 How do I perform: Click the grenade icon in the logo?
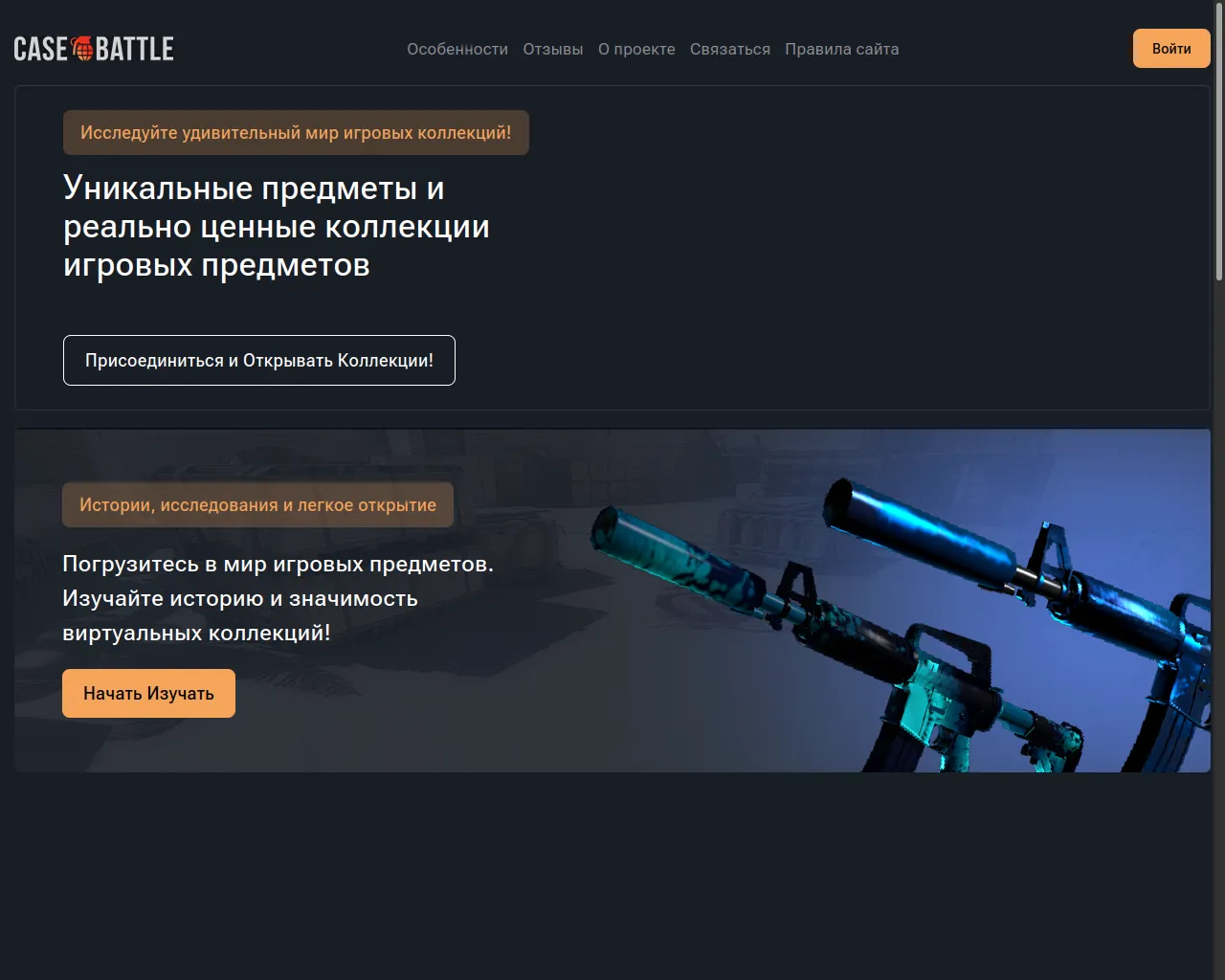(x=82, y=49)
